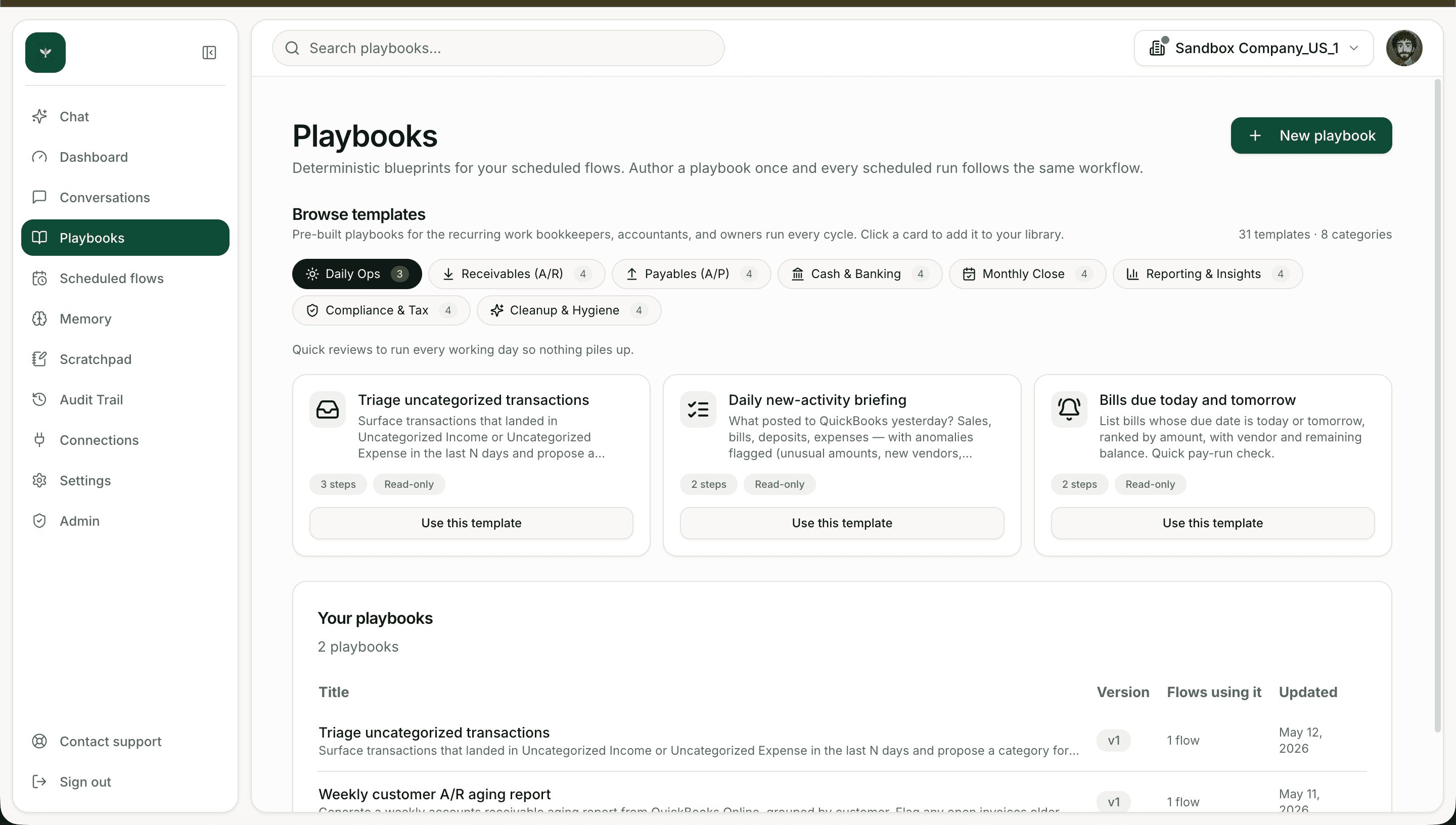
Task: Click into the Search playbooks field
Action: [x=498, y=48]
